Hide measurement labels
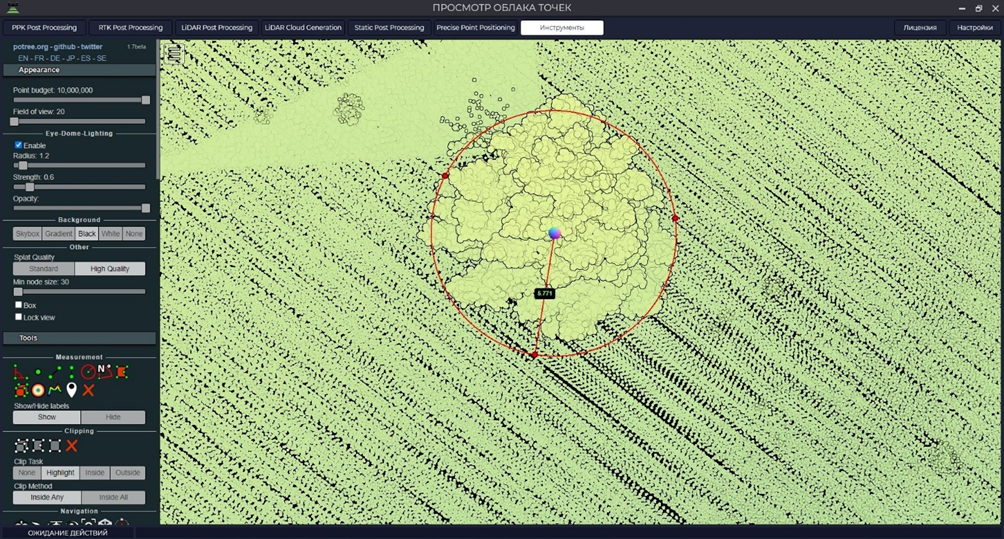This screenshot has width=1004, height=539. 113,417
